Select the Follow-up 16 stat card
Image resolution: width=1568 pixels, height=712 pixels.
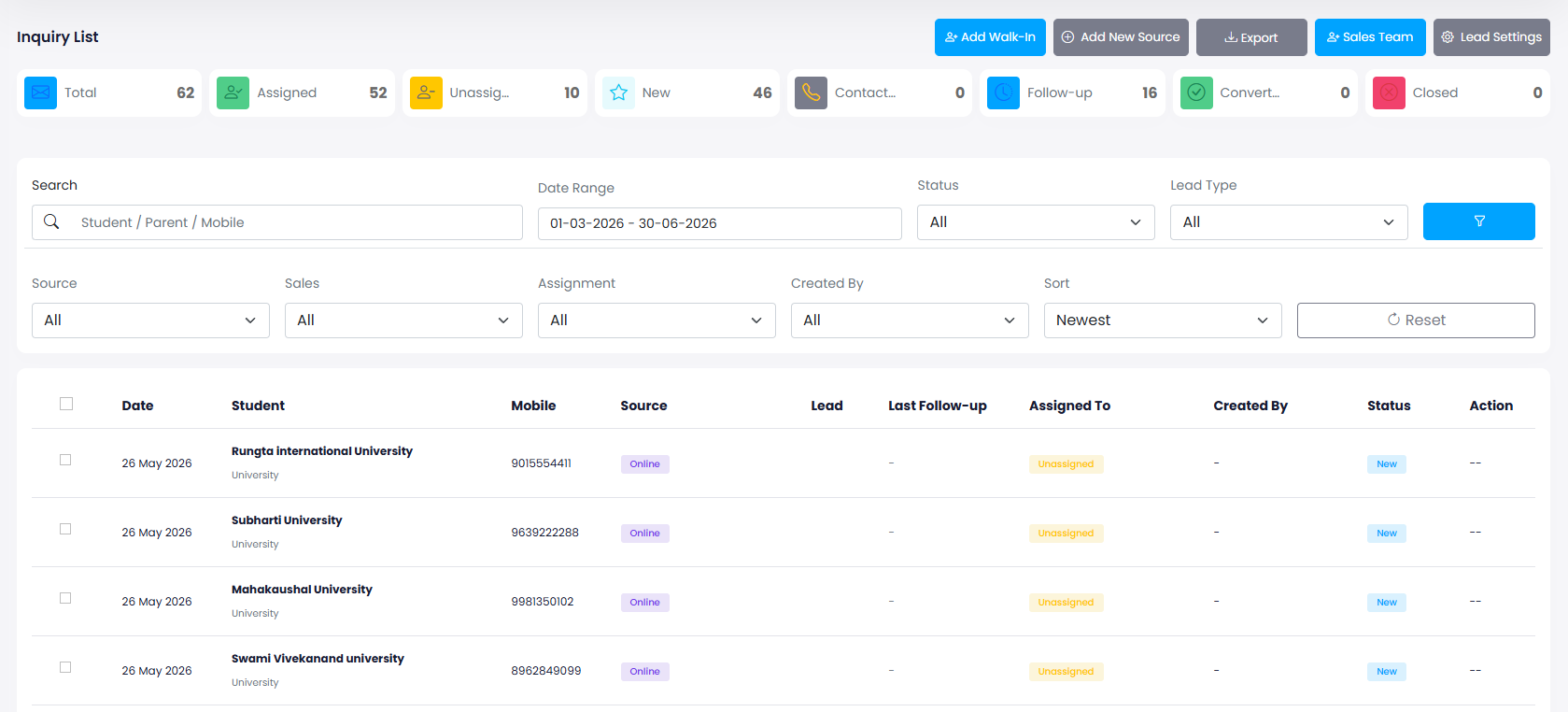[1072, 93]
